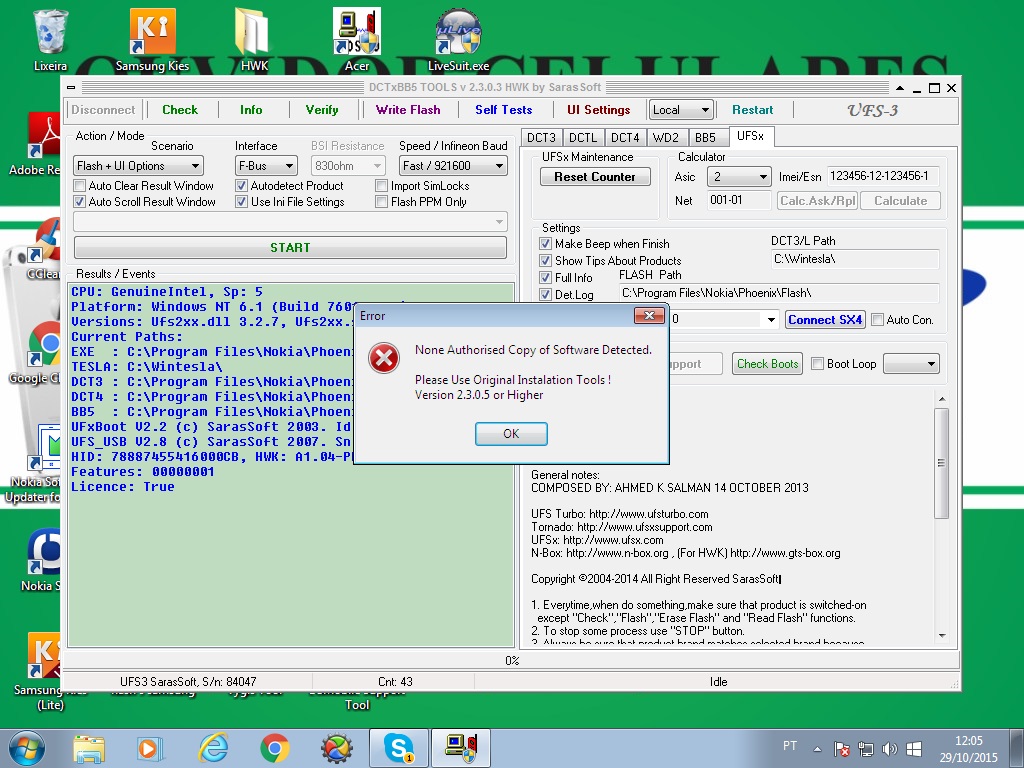Image resolution: width=1024 pixels, height=768 pixels.
Task: Open the volume speaker icon in the tray
Action: pos(889,748)
